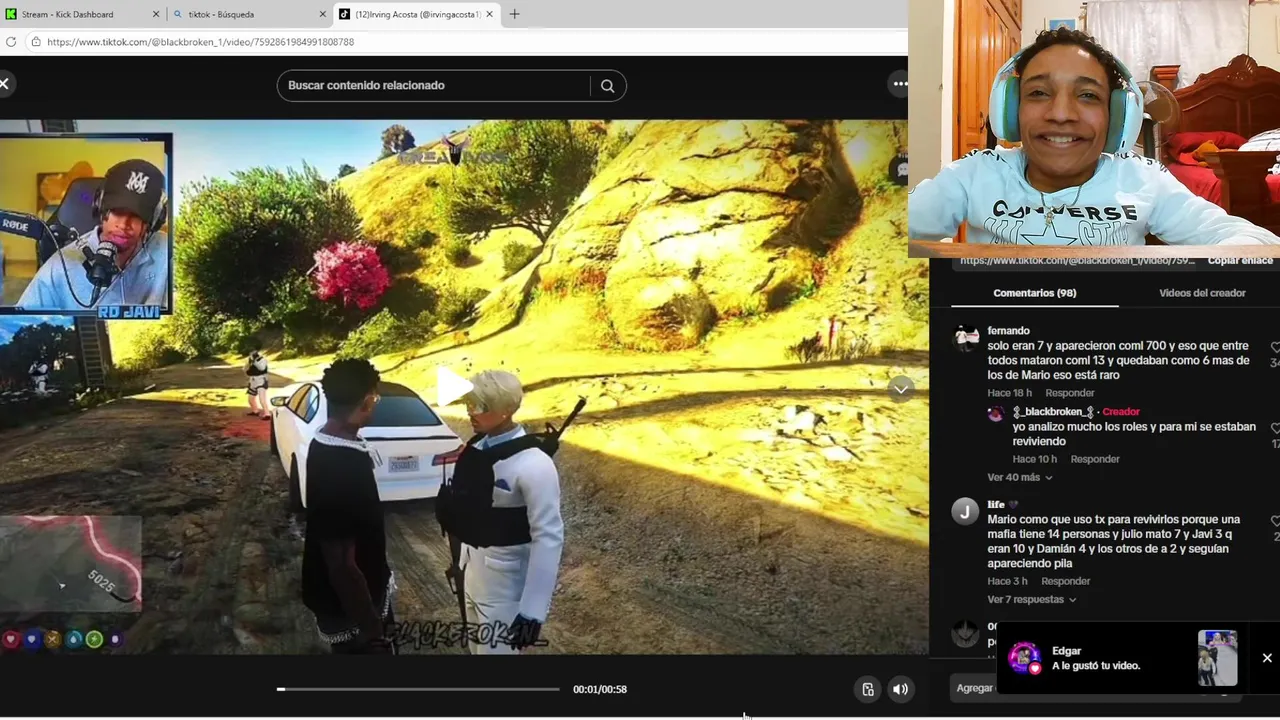Close the Kick Dashboard tab

(x=156, y=14)
